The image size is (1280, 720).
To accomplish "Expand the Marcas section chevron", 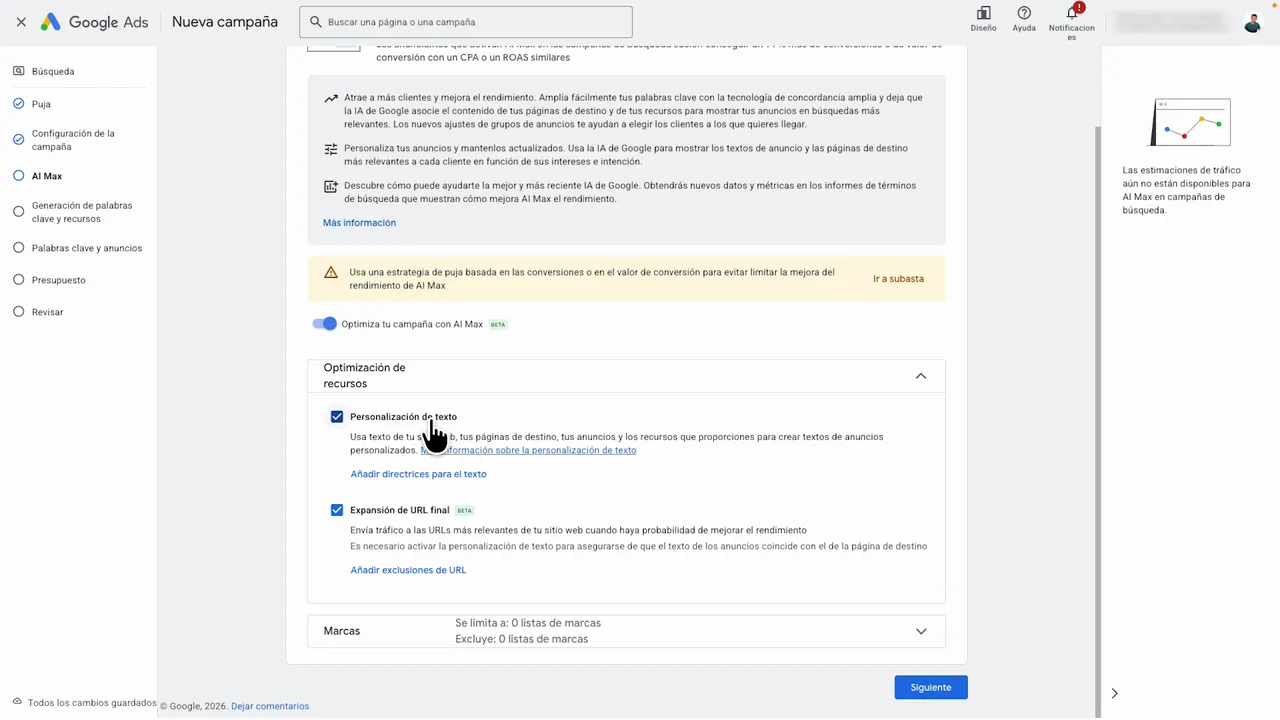I will pos(921,631).
